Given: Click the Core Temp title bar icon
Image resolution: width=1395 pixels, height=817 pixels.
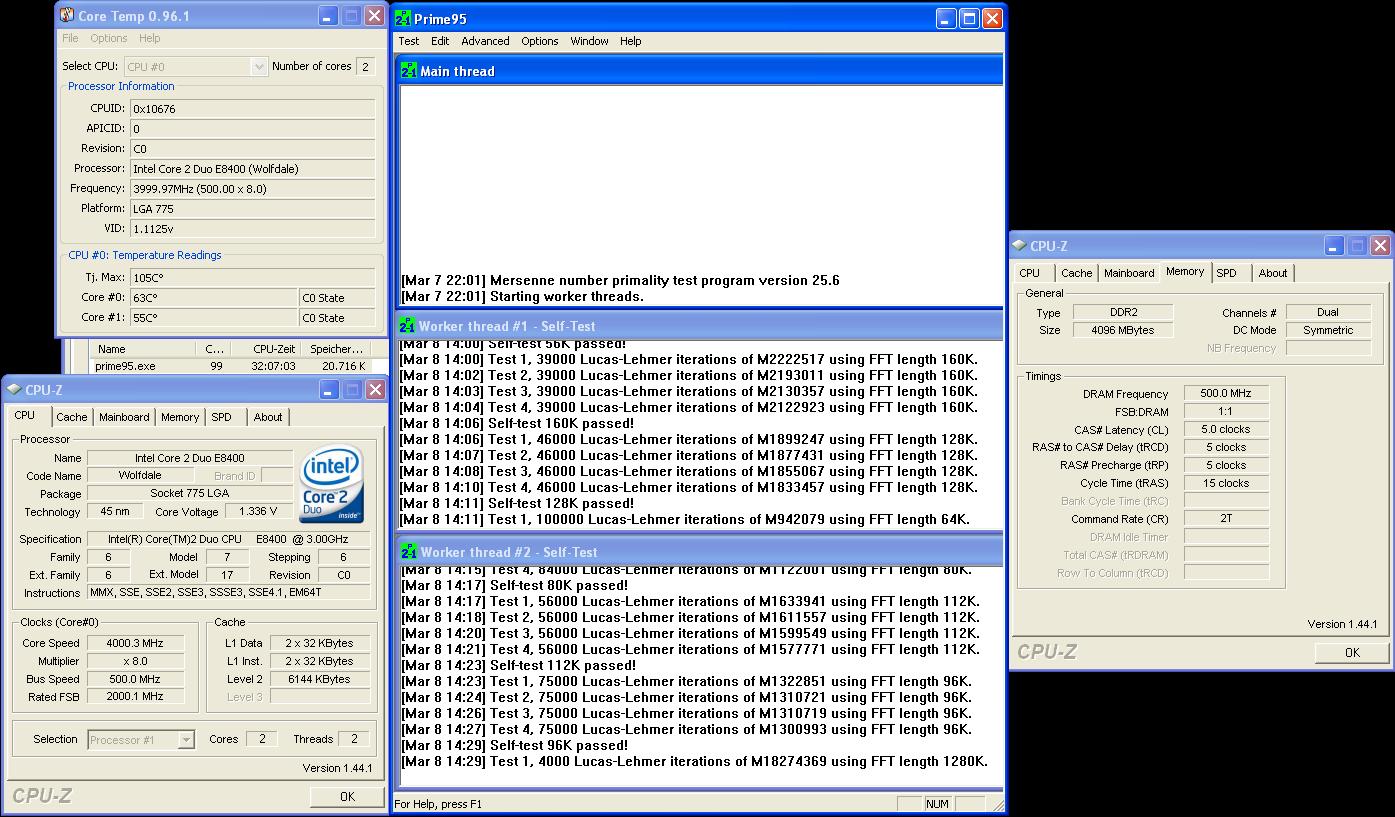Looking at the screenshot, I should pos(67,16).
